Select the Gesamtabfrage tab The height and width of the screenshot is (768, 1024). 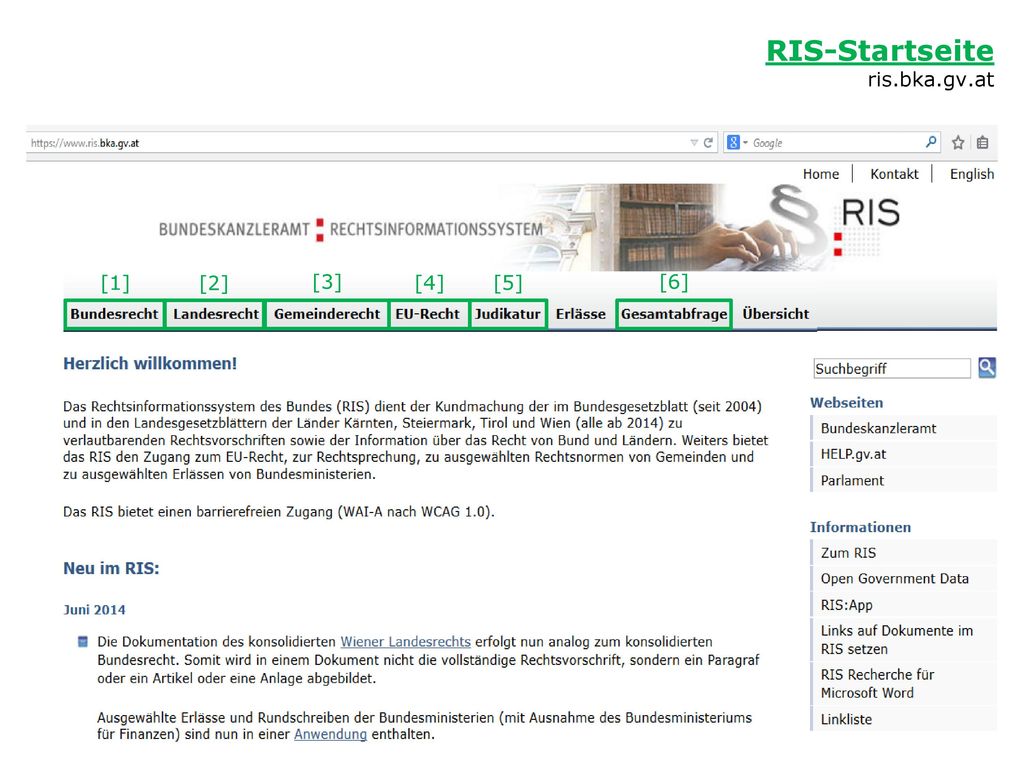(674, 314)
